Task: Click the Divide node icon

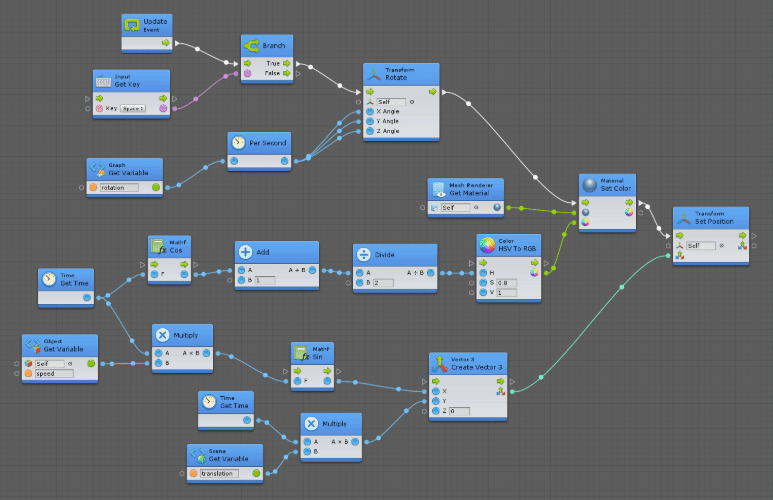Action: pyautogui.click(x=364, y=254)
